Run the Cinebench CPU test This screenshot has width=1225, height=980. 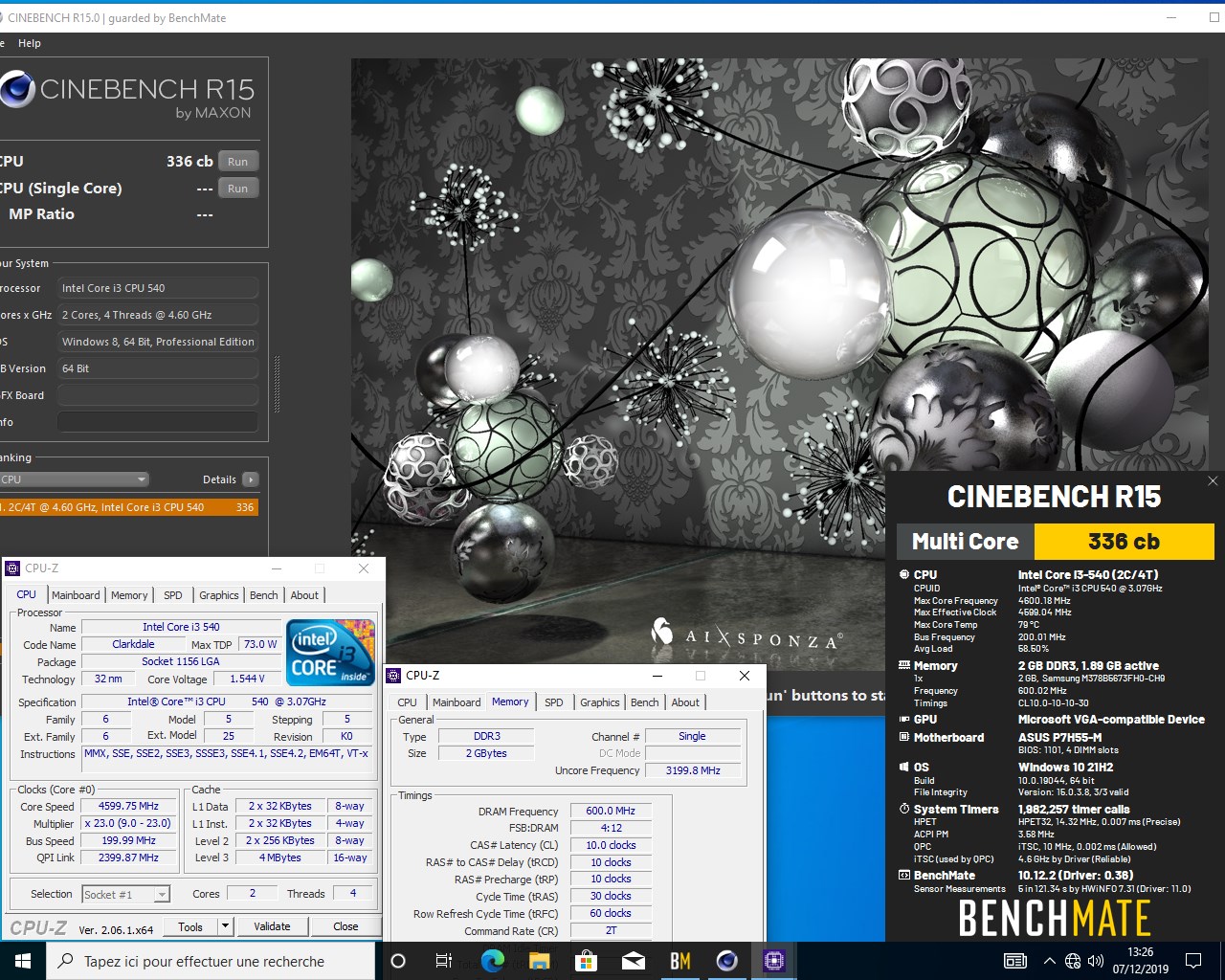click(238, 162)
